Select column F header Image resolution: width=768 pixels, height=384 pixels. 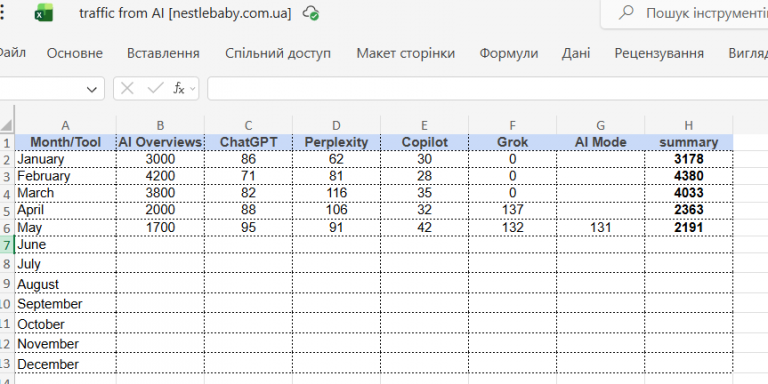tap(512, 125)
